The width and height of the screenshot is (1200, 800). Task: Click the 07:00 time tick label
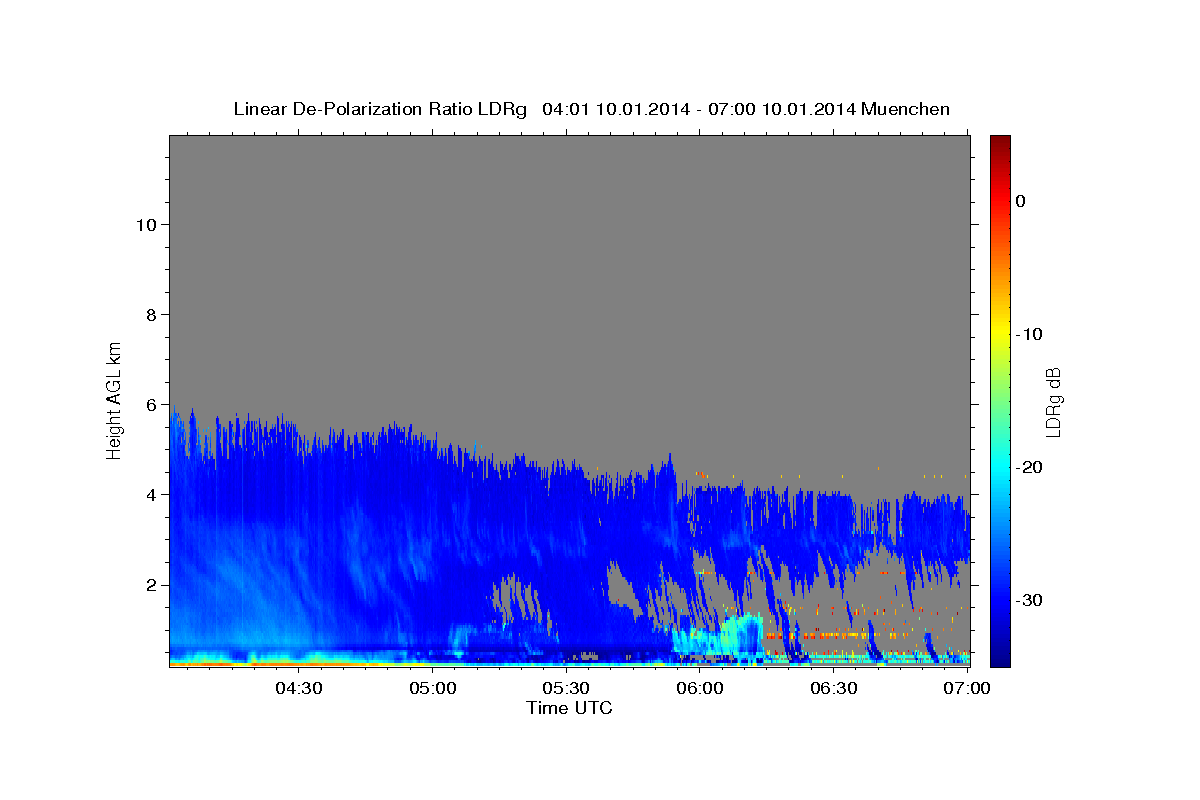point(967,688)
